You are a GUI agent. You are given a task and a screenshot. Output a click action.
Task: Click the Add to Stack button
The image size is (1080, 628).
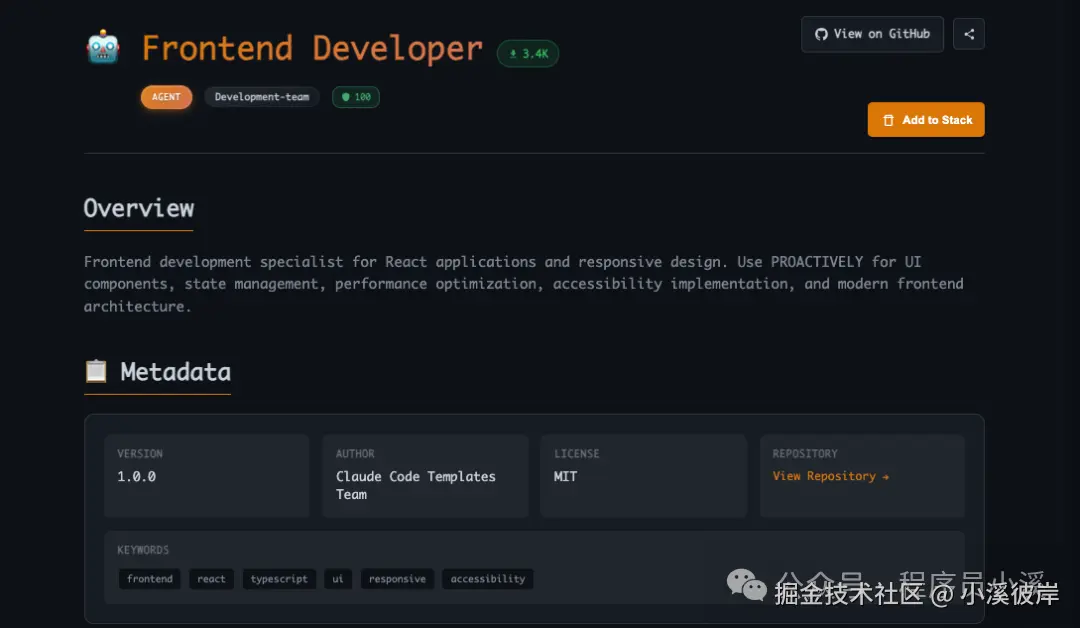pyautogui.click(x=926, y=120)
